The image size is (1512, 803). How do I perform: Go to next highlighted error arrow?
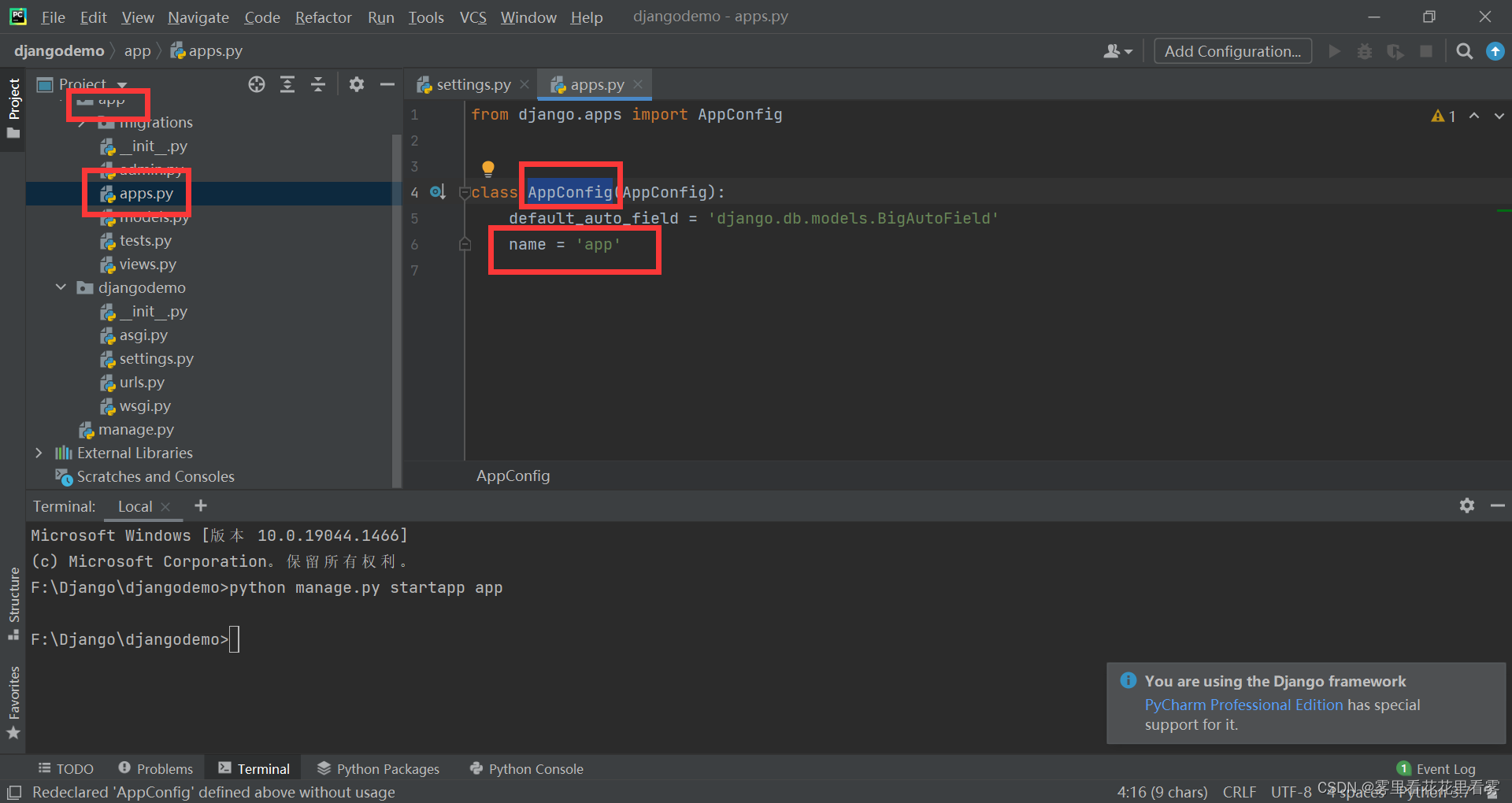(1499, 116)
